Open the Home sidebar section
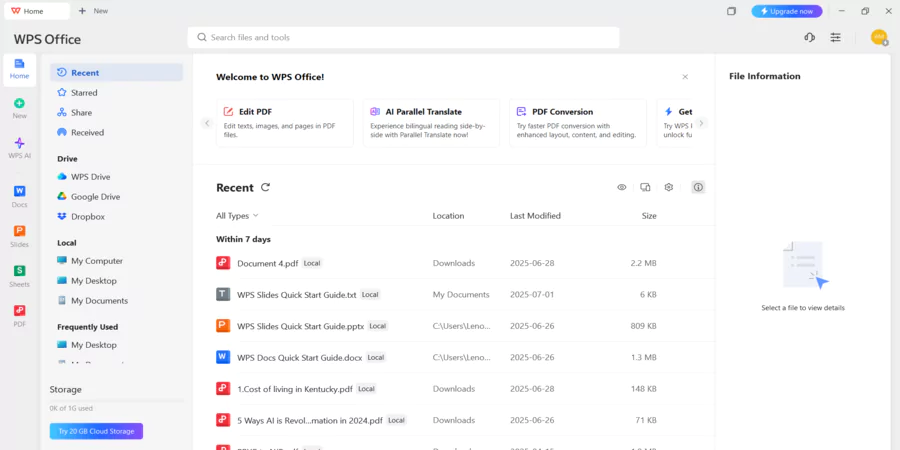The height and width of the screenshot is (450, 900). pos(20,69)
